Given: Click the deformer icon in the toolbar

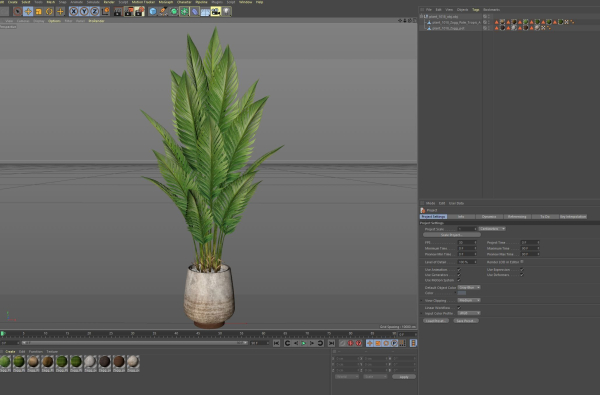Looking at the screenshot, I should [195, 11].
